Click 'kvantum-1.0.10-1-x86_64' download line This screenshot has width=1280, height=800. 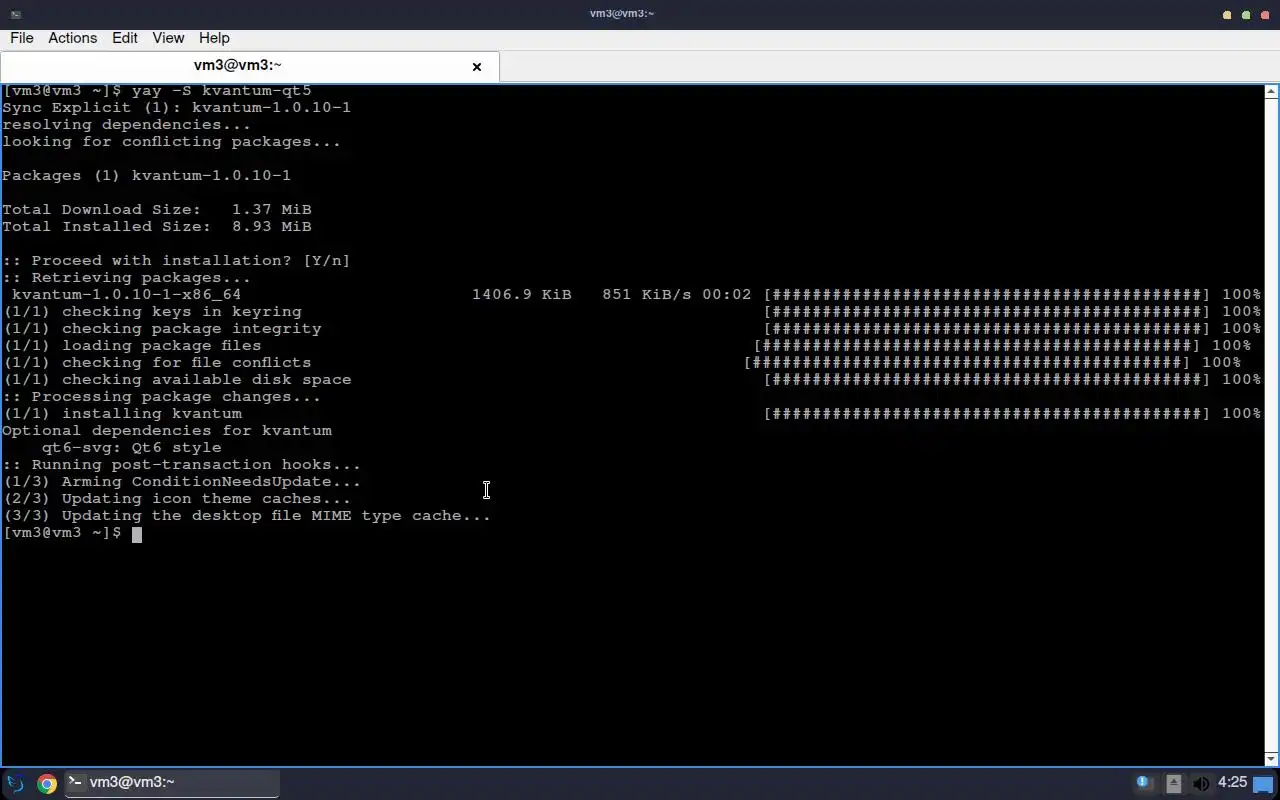point(126,294)
